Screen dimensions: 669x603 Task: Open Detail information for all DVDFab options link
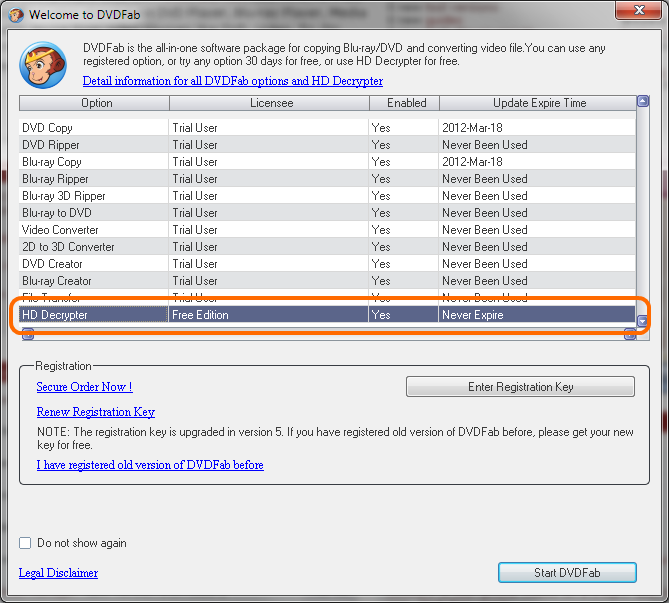(233, 81)
